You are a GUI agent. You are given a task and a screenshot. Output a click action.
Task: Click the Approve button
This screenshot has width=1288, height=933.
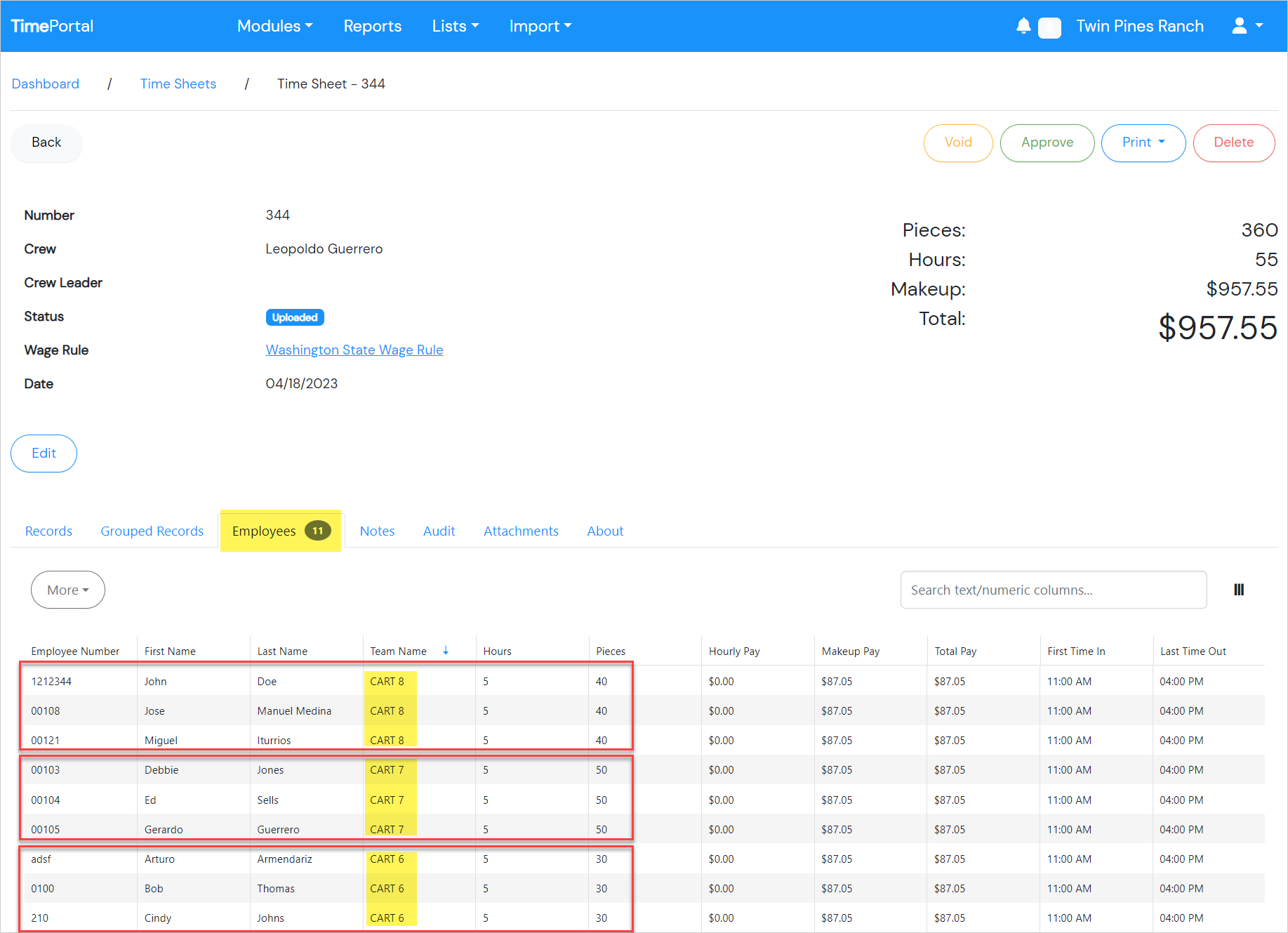point(1047,143)
